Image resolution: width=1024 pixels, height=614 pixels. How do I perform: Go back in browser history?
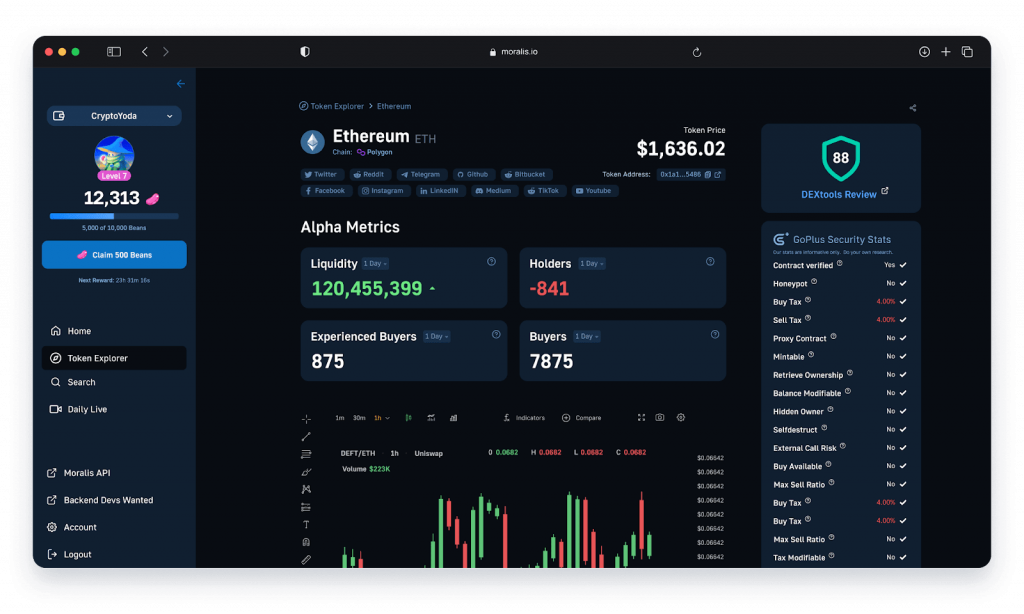click(145, 52)
